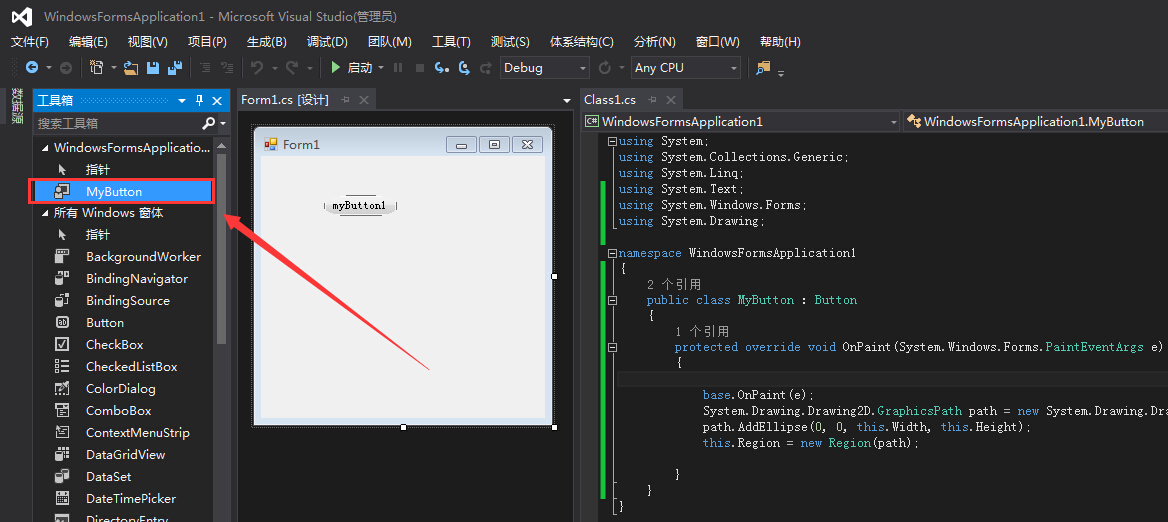Click the Visual Studio logo in title bar
The height and width of the screenshot is (522, 1168).
pos(22,16)
